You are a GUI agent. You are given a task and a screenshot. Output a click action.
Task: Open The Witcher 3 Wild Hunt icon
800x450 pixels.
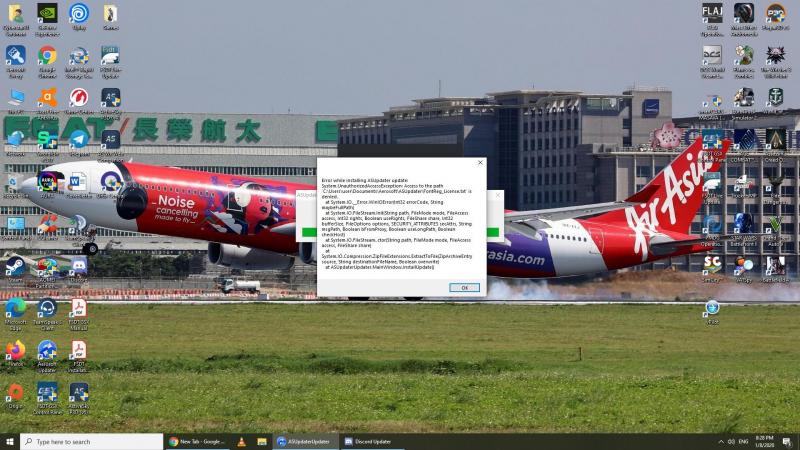(776, 62)
